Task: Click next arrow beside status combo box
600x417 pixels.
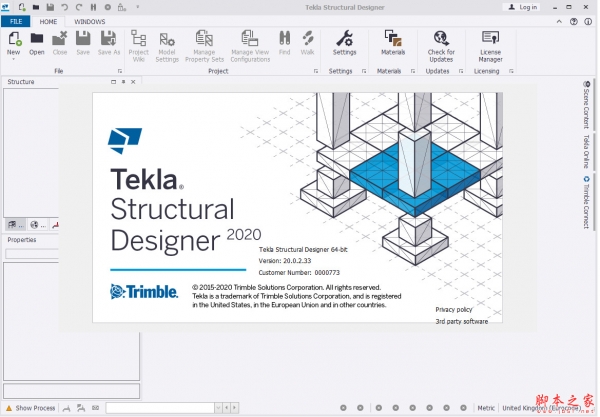Action: click(x=235, y=408)
